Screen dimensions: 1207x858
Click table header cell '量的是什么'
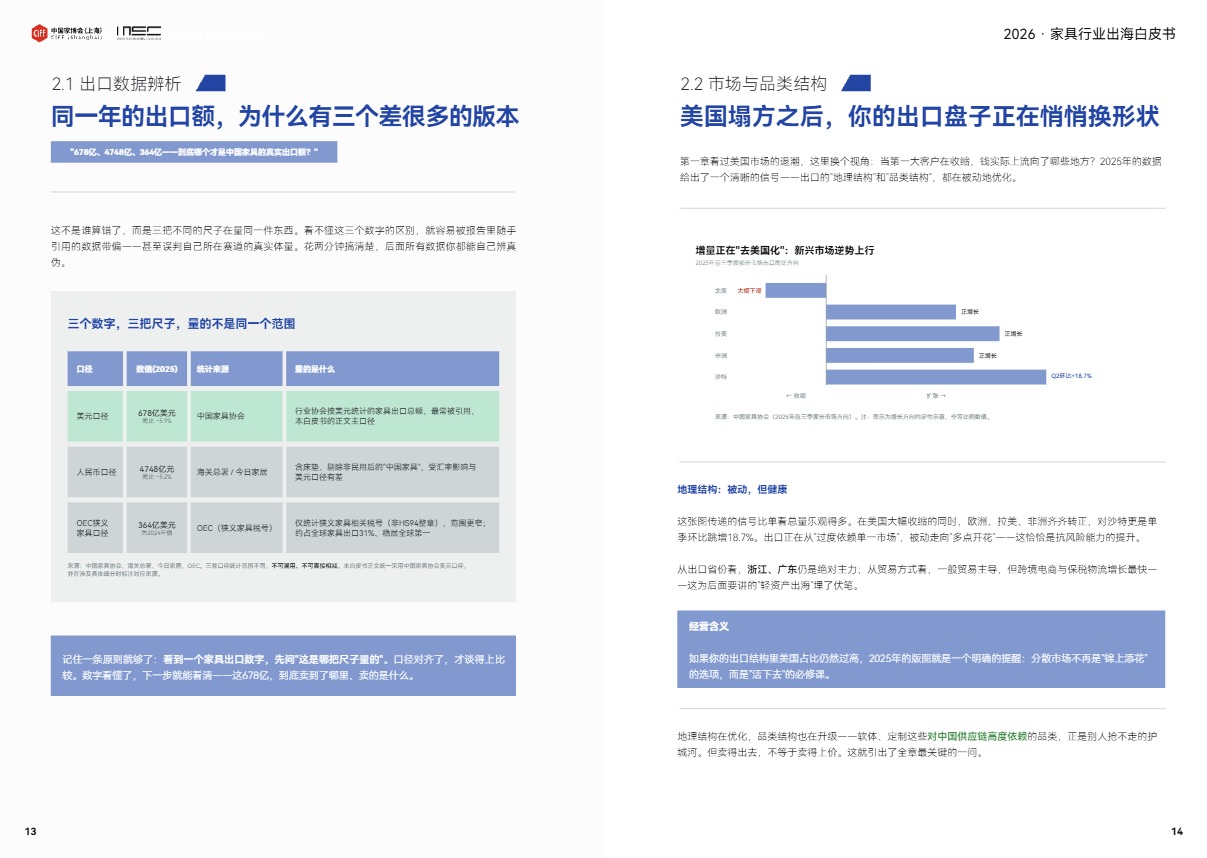click(x=392, y=369)
